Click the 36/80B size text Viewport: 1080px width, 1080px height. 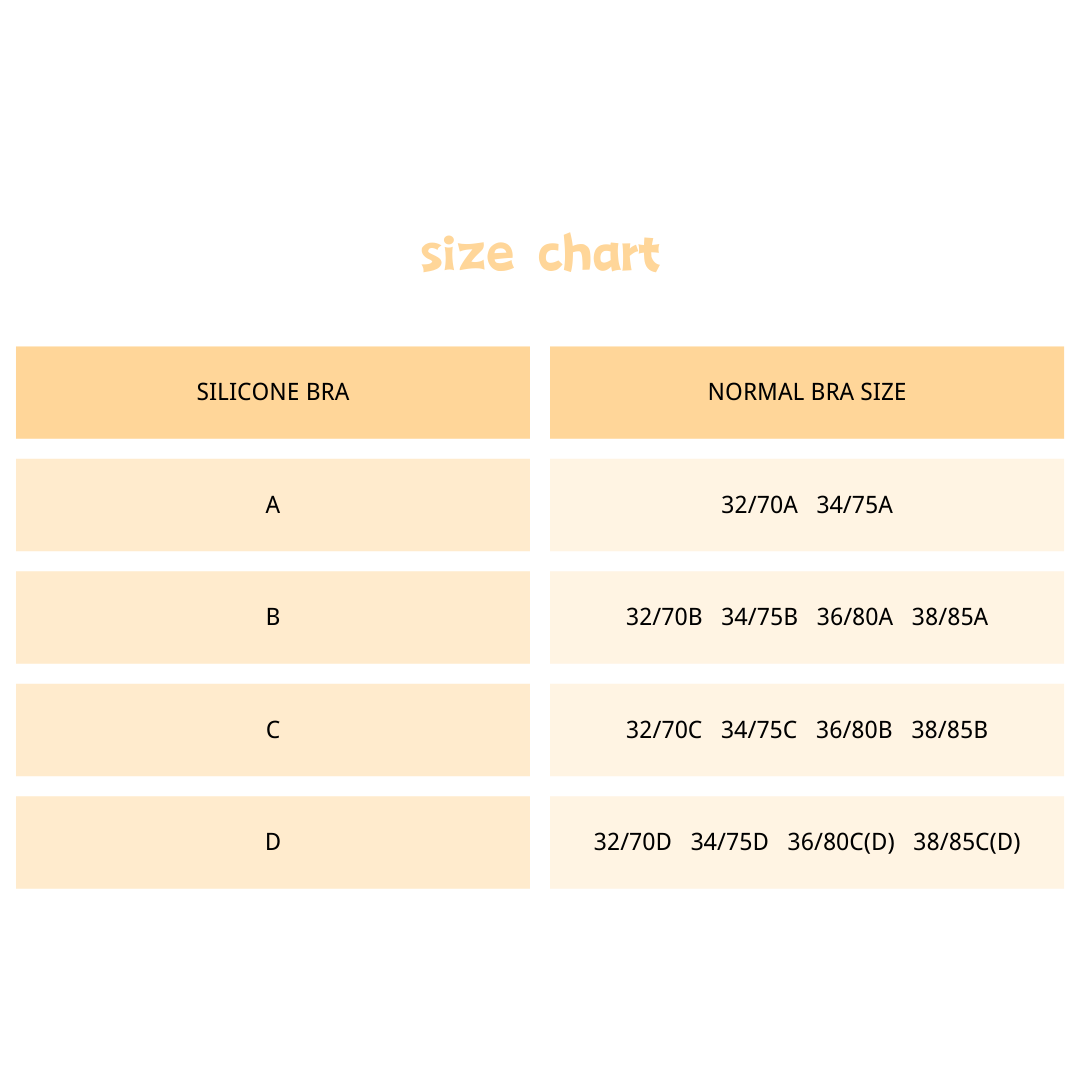coord(854,730)
